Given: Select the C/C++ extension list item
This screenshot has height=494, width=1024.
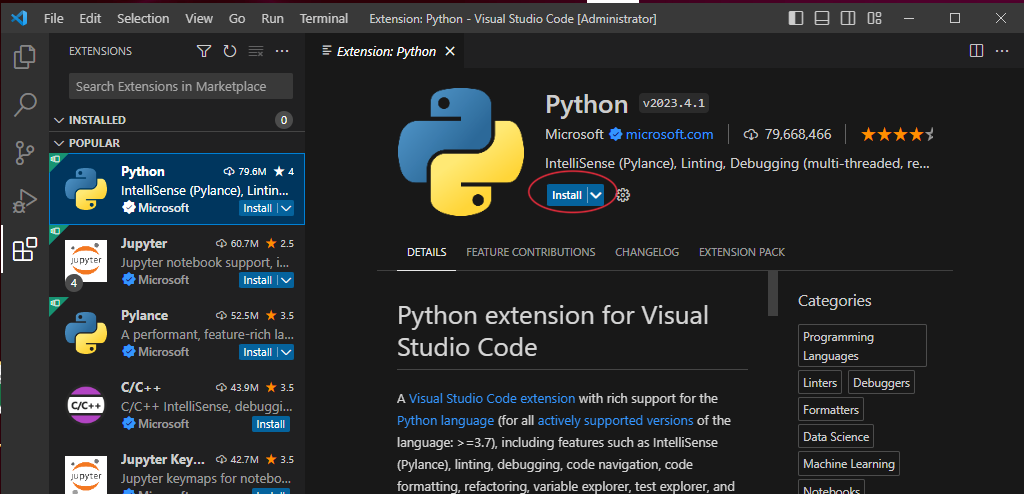Looking at the screenshot, I should tap(177, 405).
